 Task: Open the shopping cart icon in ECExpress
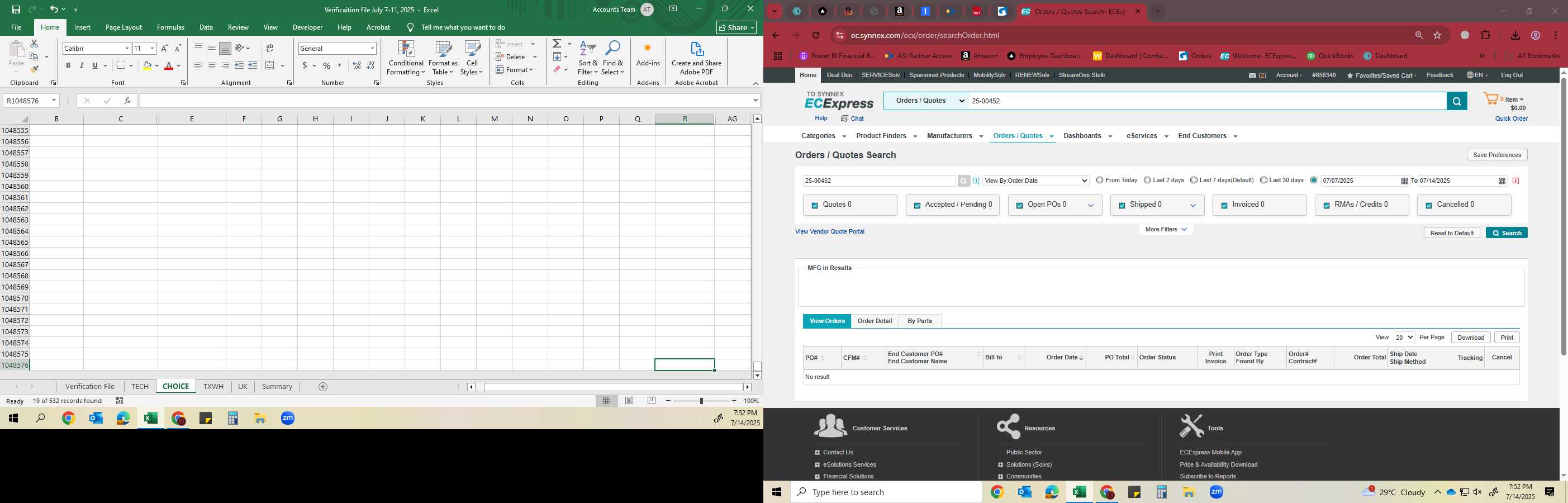1491,99
